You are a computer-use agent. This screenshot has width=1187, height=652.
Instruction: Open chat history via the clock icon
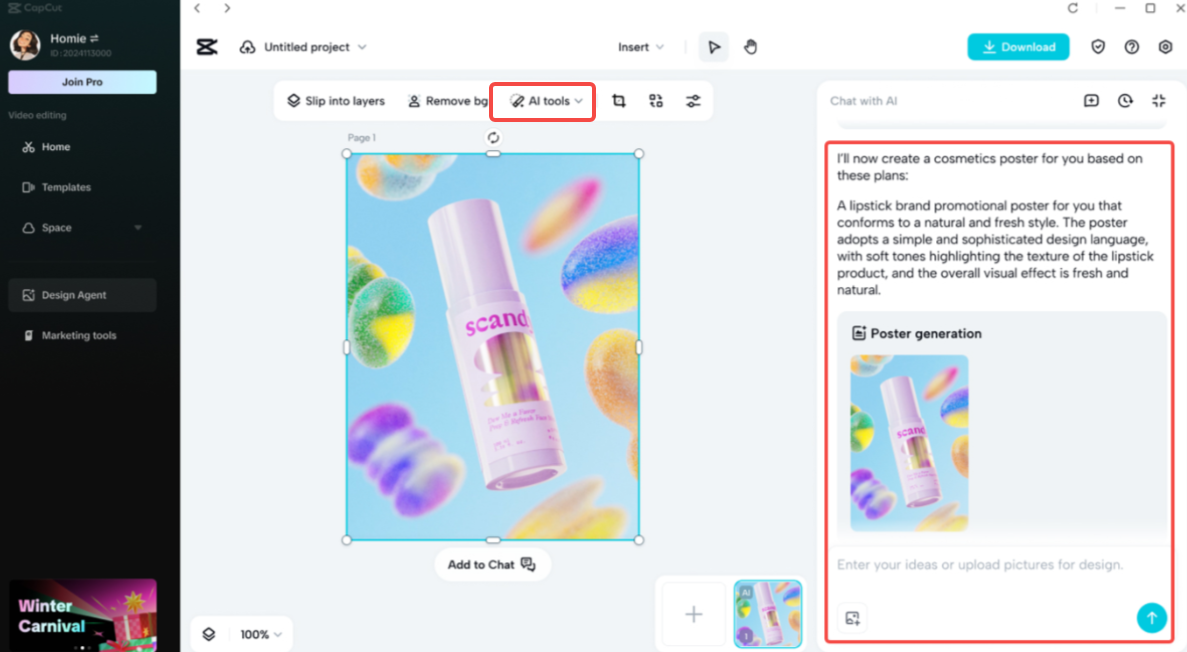pos(1125,100)
